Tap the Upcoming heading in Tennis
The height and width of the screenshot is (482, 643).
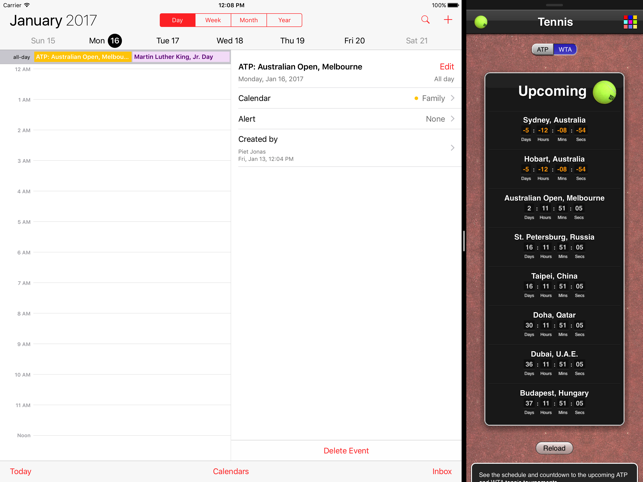point(552,91)
